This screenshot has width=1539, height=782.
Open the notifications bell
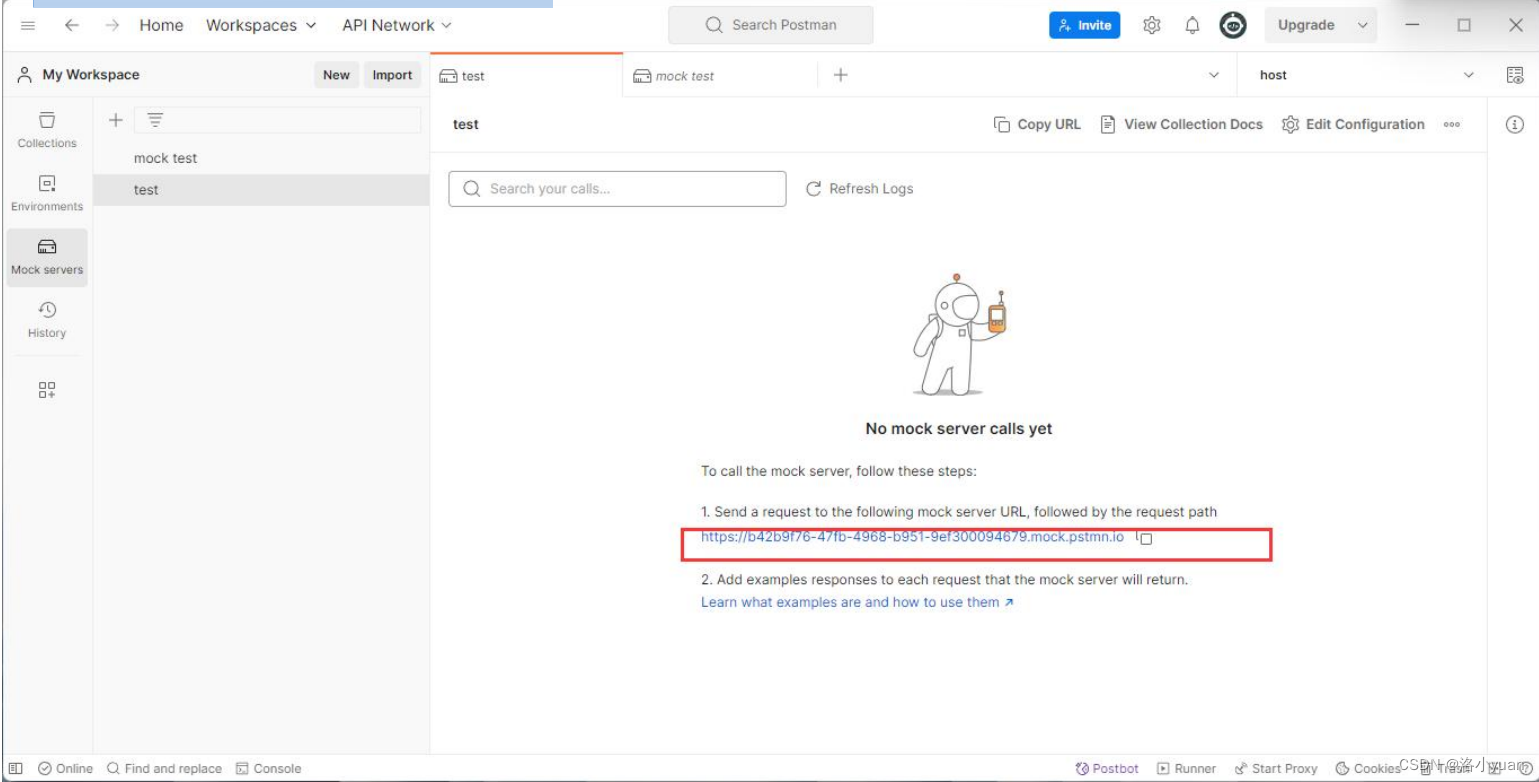coord(1192,25)
